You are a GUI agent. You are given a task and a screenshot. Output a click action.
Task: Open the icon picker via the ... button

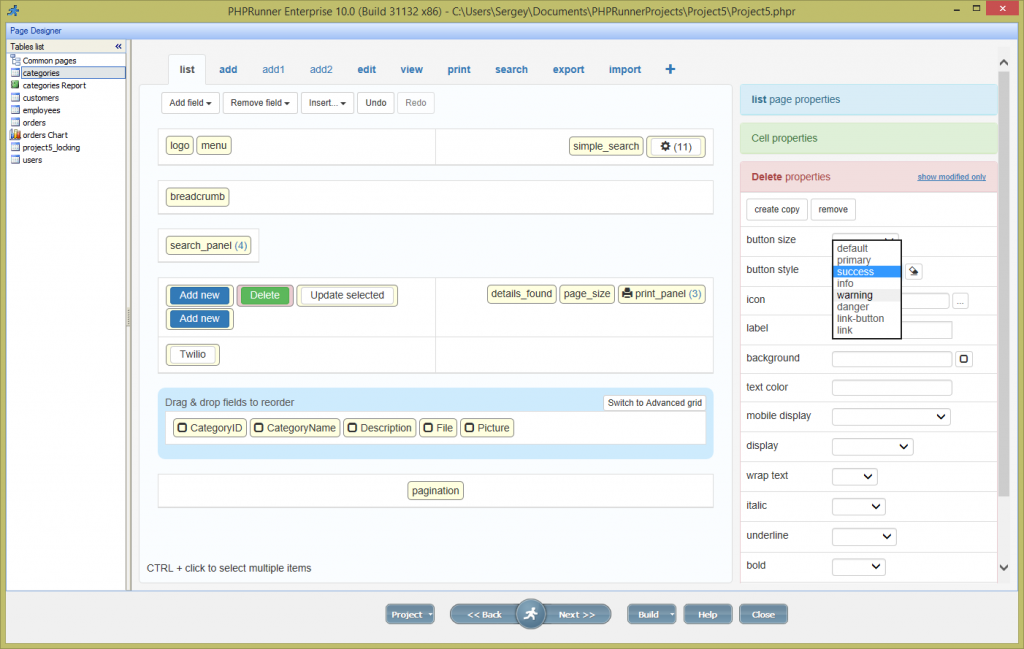[x=960, y=299]
